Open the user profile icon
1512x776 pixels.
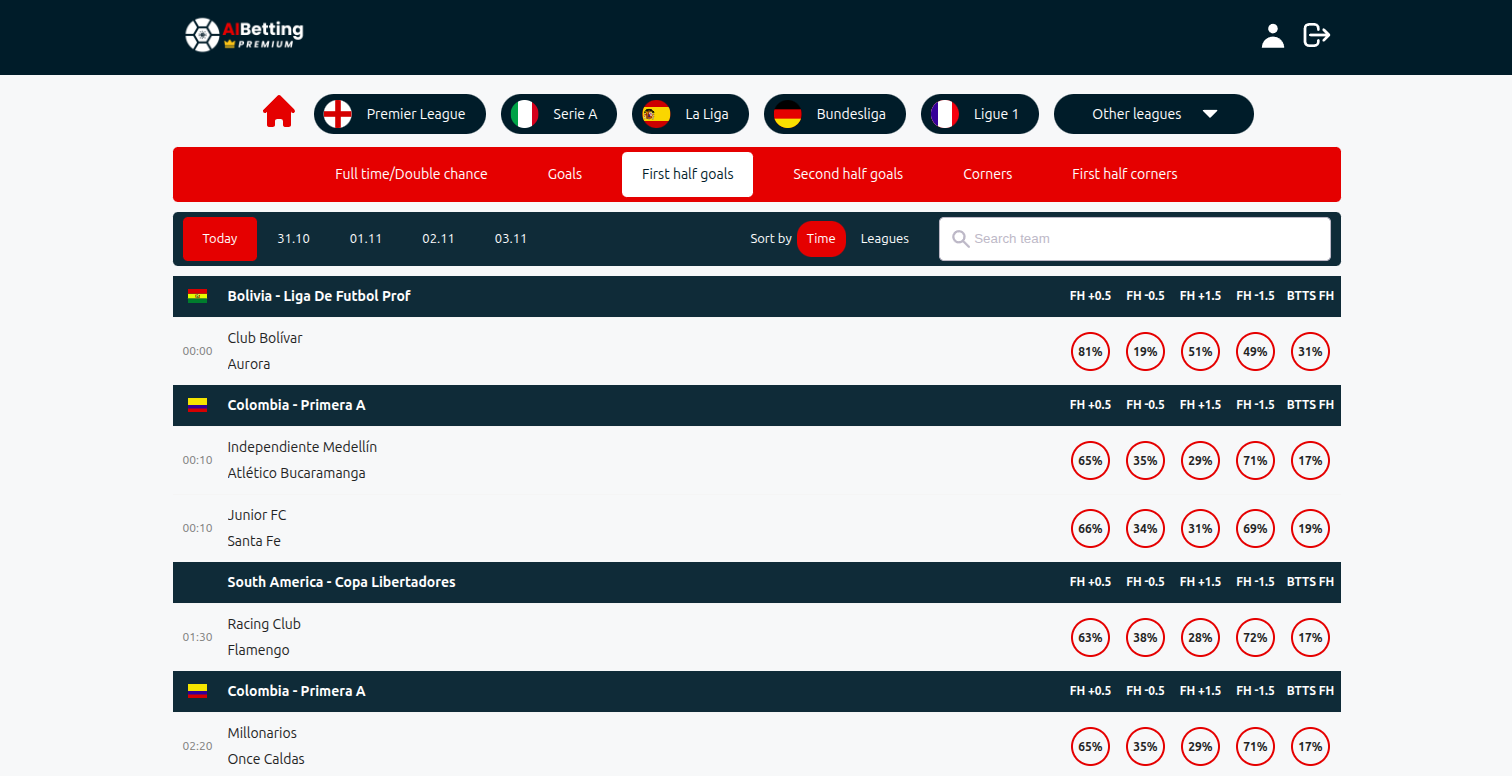1272,36
